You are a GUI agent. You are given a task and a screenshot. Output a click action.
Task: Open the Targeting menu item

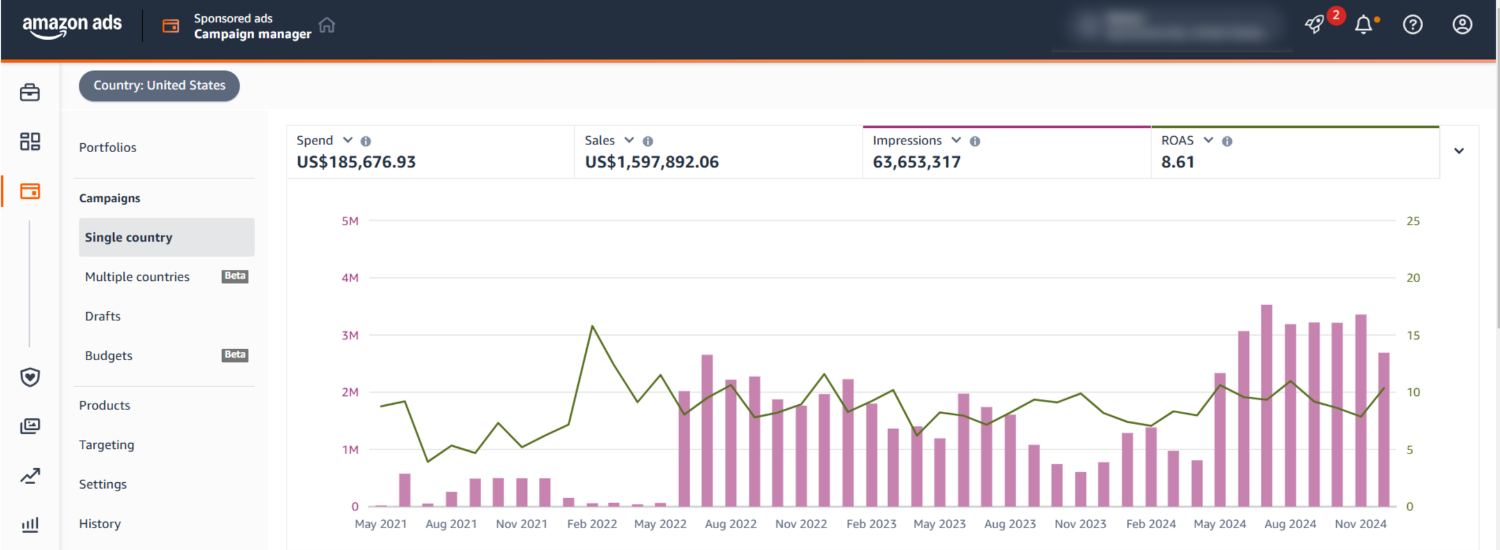click(x=106, y=445)
